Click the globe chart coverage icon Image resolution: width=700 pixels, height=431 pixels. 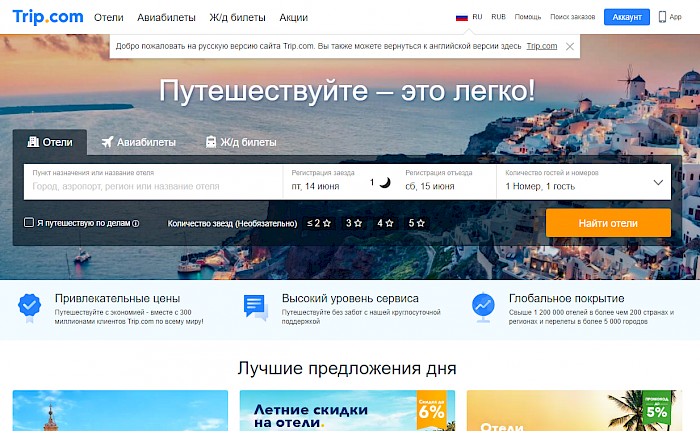483,307
